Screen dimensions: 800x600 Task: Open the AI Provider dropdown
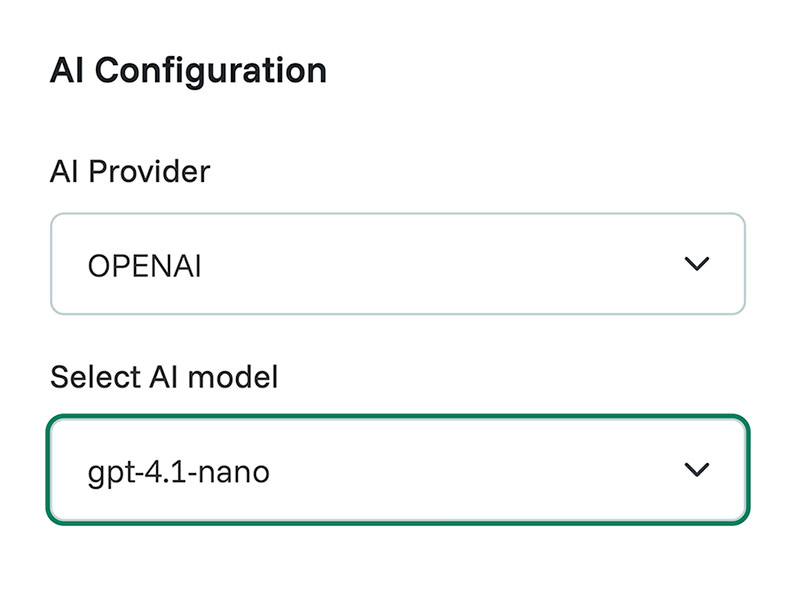point(397,264)
